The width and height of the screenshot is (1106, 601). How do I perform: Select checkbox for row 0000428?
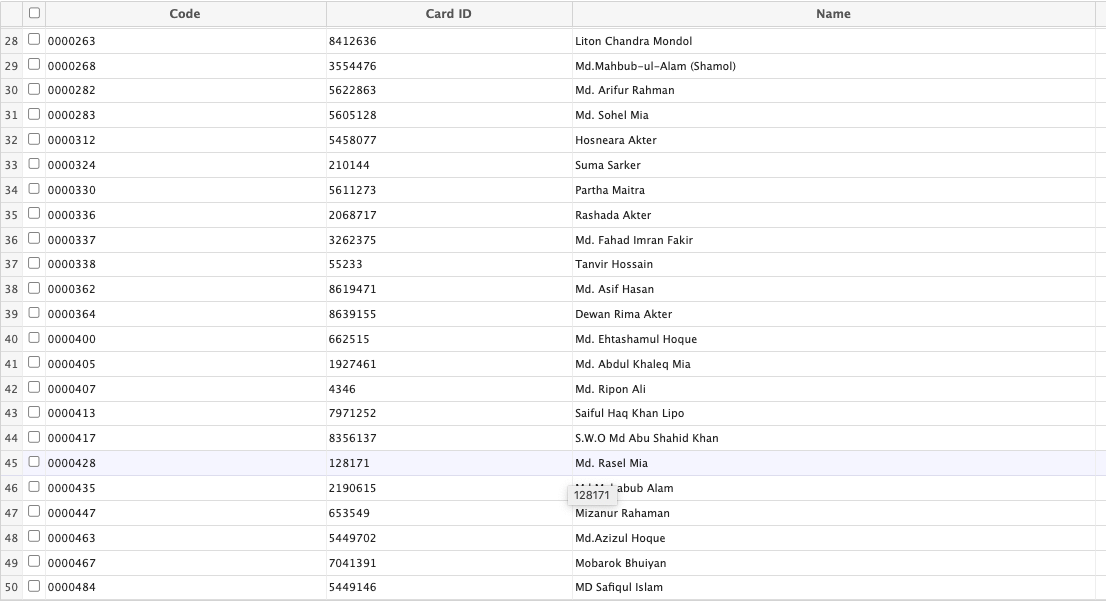(x=35, y=462)
